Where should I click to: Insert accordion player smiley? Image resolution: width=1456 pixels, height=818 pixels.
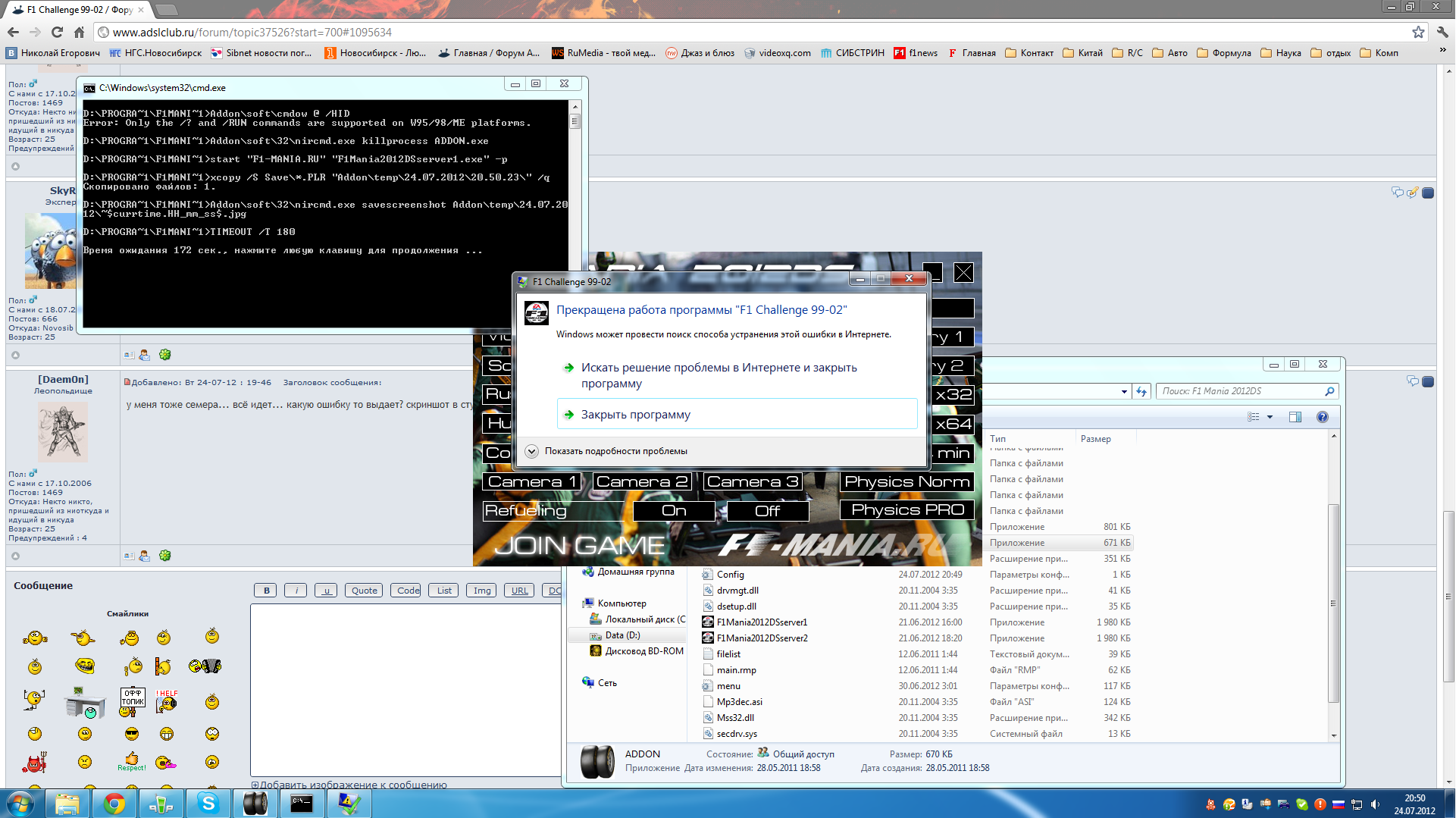(x=205, y=666)
